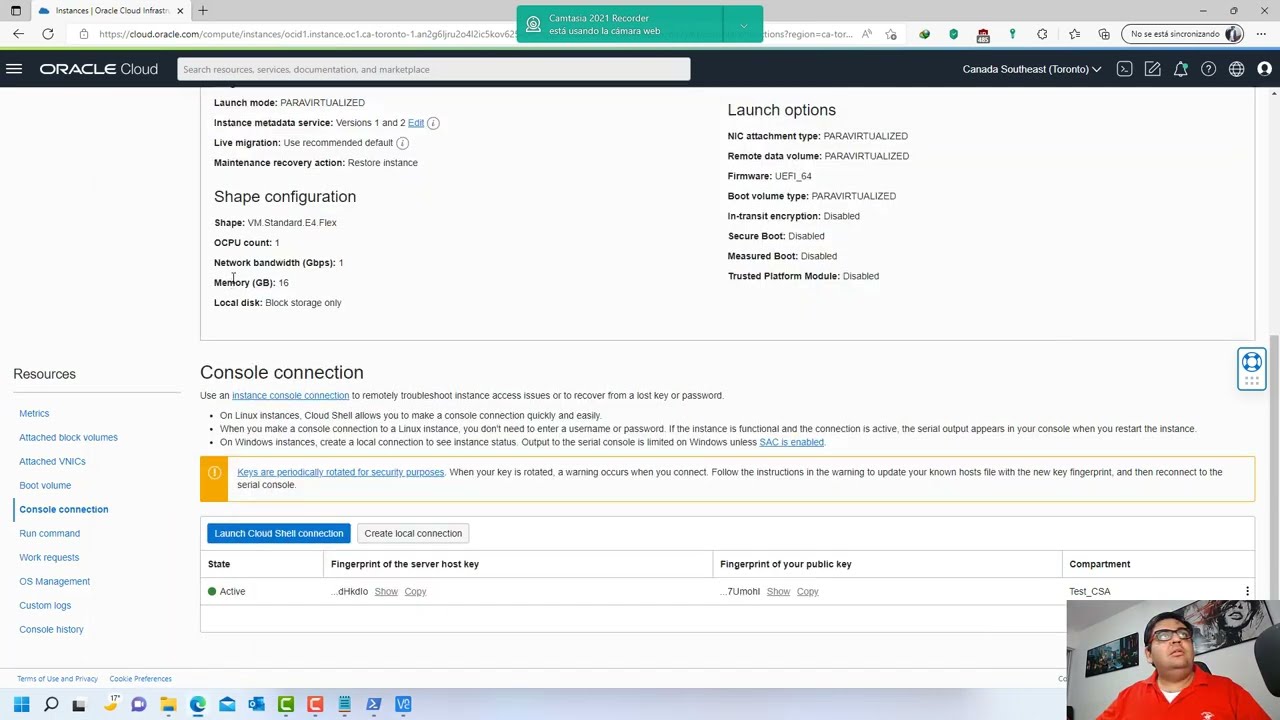The image size is (1280, 720).
Task: Open a new browser tab
Action: coord(203,10)
